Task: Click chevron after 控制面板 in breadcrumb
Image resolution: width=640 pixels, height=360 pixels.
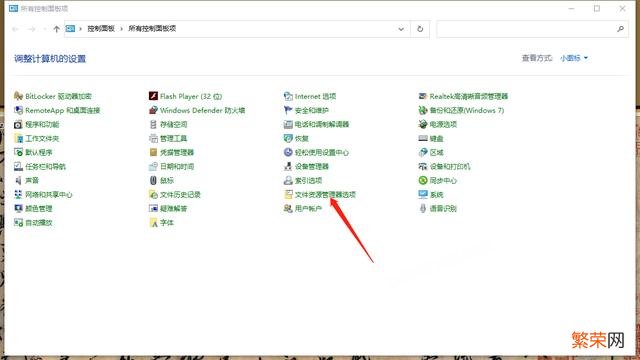Action: 121,29
